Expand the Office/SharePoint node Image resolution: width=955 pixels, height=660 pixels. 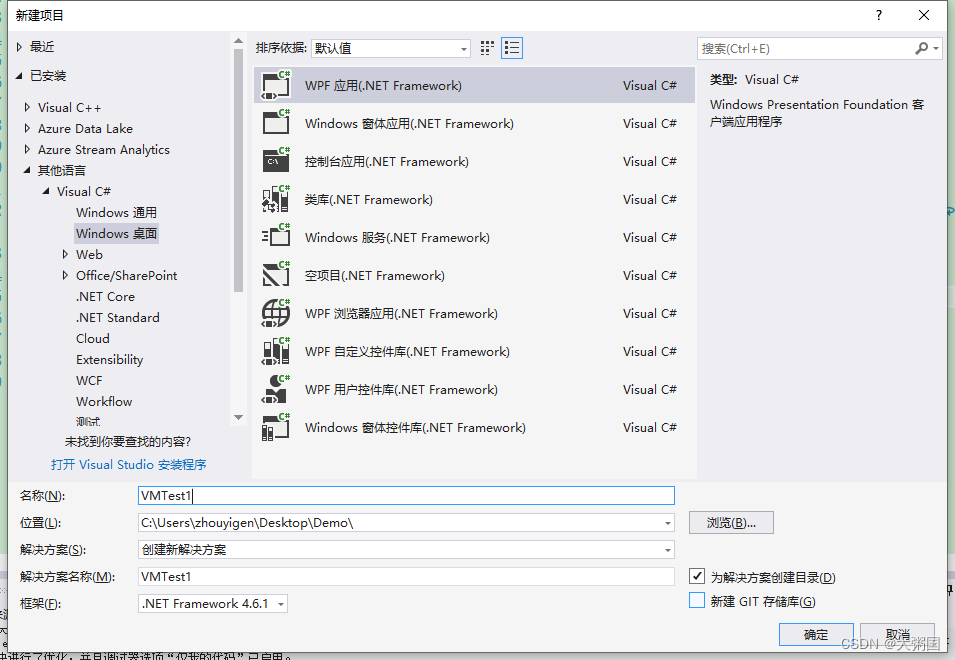tap(65, 275)
